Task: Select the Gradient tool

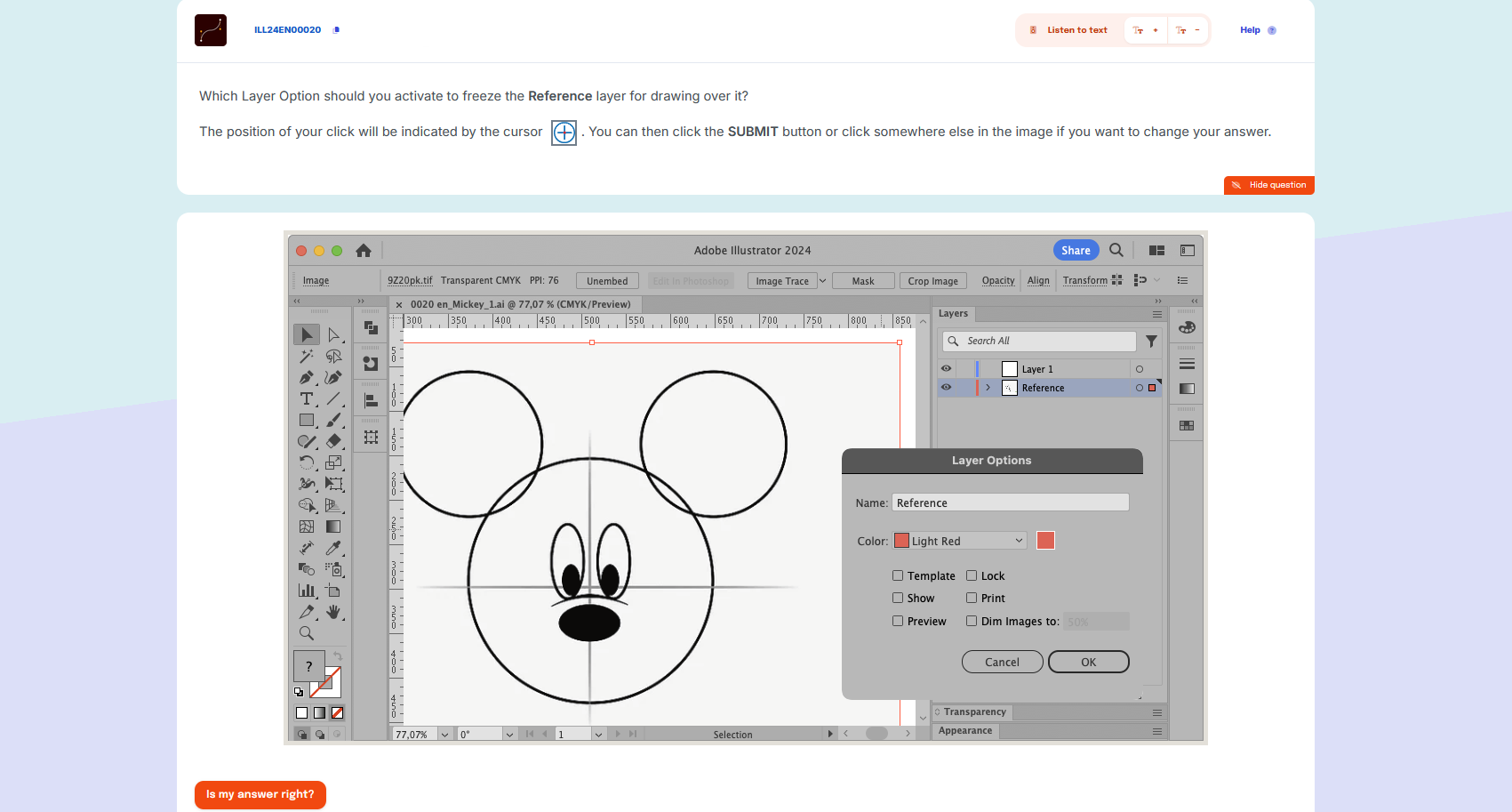Action: (x=333, y=527)
